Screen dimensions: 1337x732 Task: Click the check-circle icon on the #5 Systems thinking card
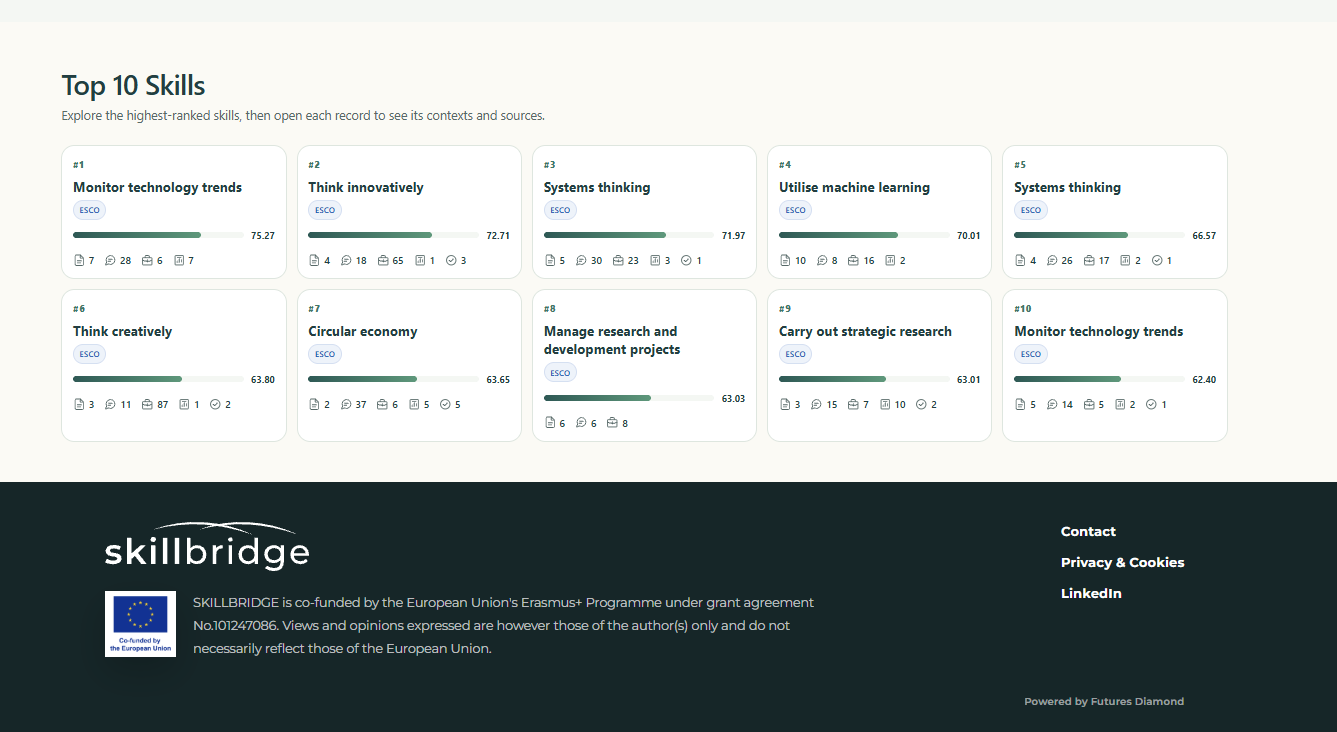click(1157, 260)
